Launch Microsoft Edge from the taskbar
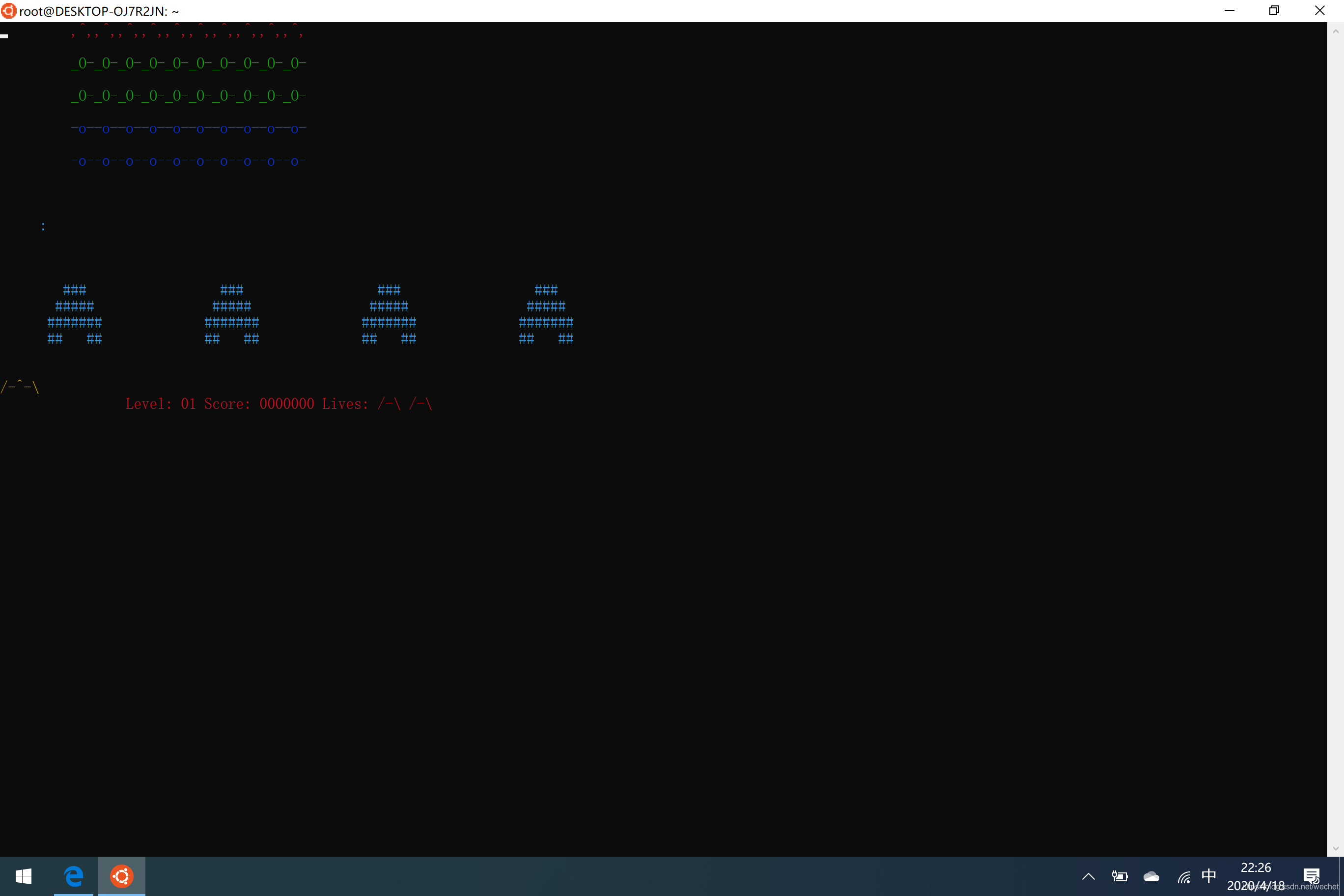 (74, 876)
